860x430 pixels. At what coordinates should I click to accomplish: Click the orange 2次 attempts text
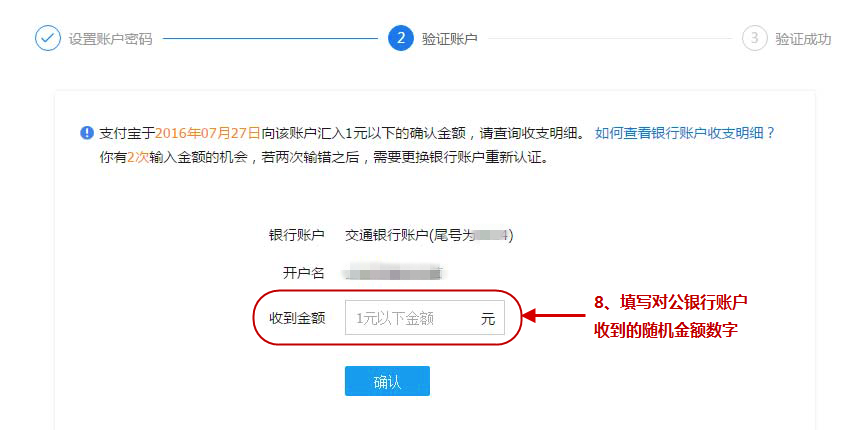(138, 159)
